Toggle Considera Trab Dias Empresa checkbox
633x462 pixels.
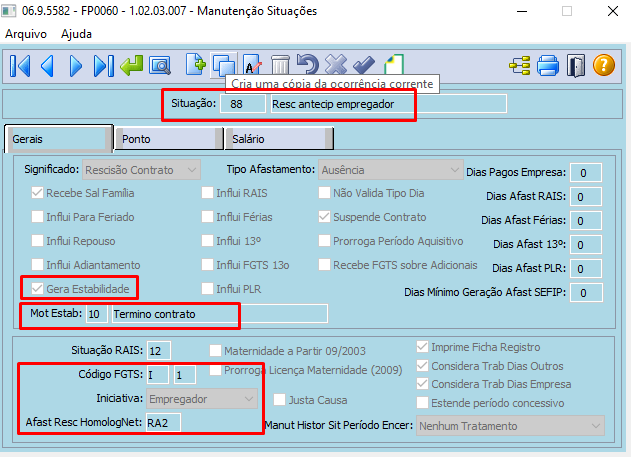tap(422, 384)
